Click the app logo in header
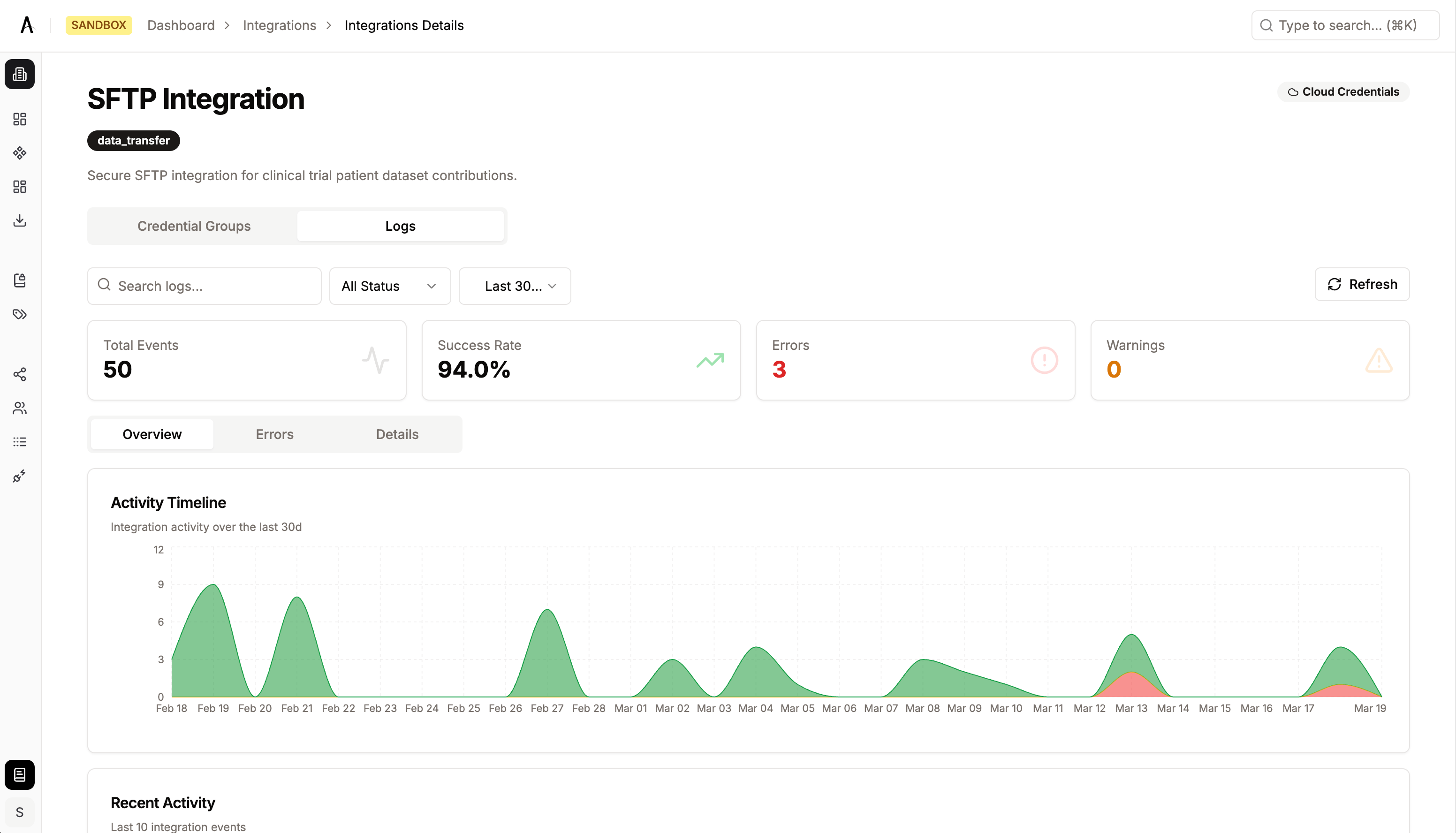Screen dimensions: 1456x833 coord(27,25)
